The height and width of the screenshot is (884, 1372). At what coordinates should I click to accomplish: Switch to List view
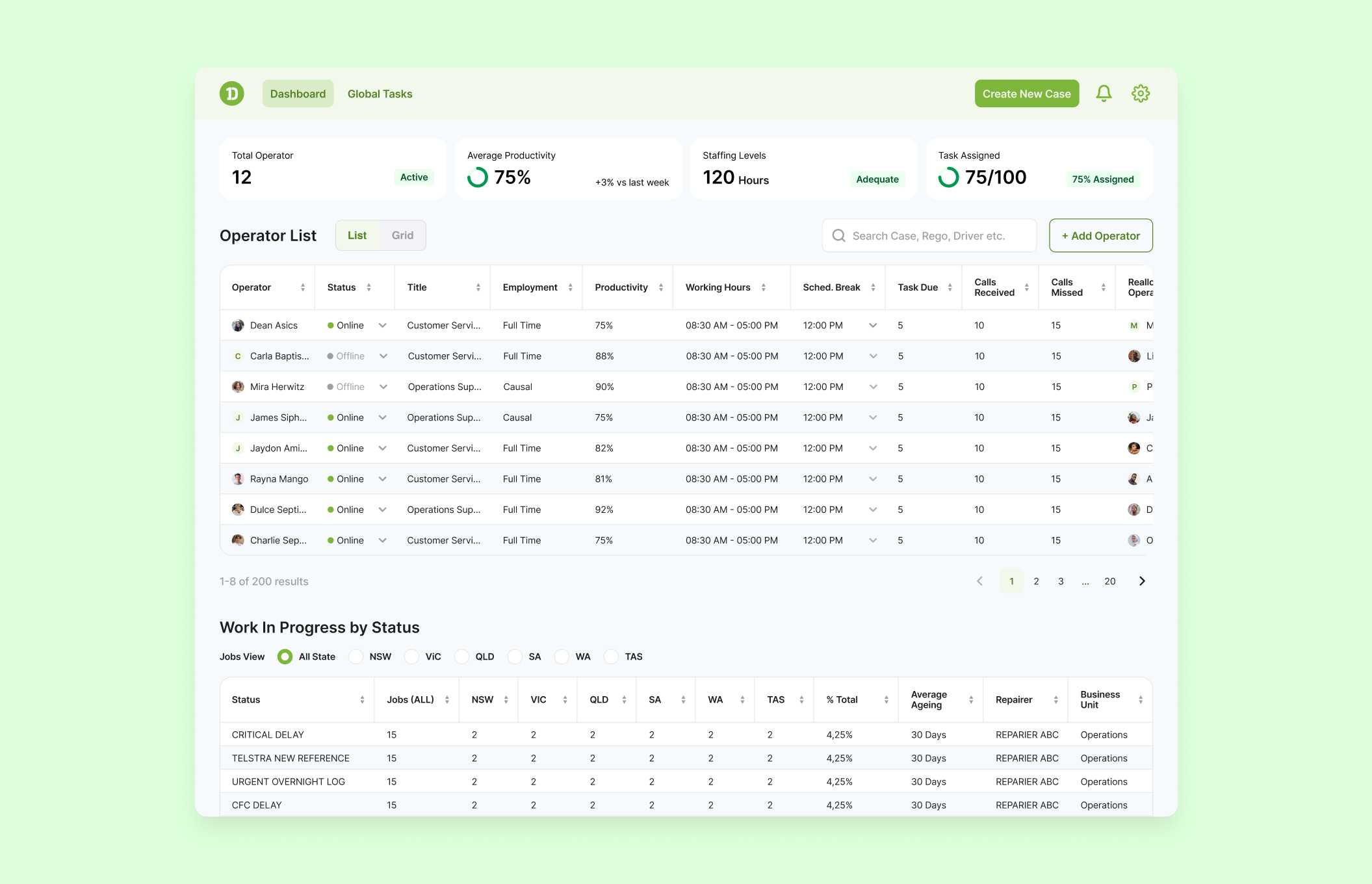(357, 235)
